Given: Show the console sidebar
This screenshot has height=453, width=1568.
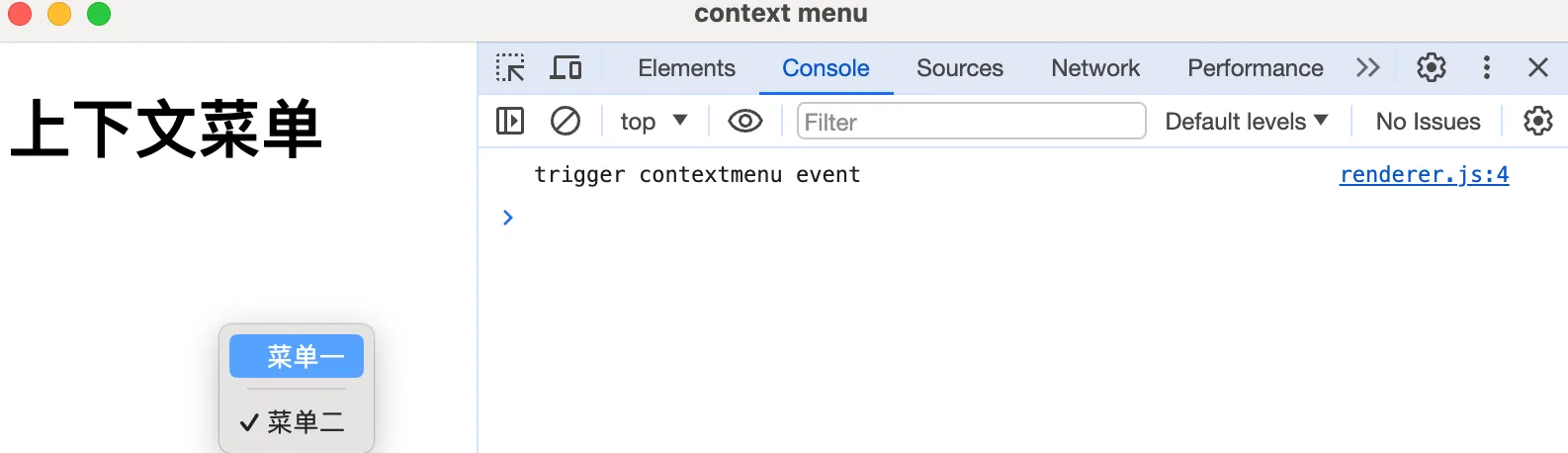Looking at the screenshot, I should tap(510, 122).
